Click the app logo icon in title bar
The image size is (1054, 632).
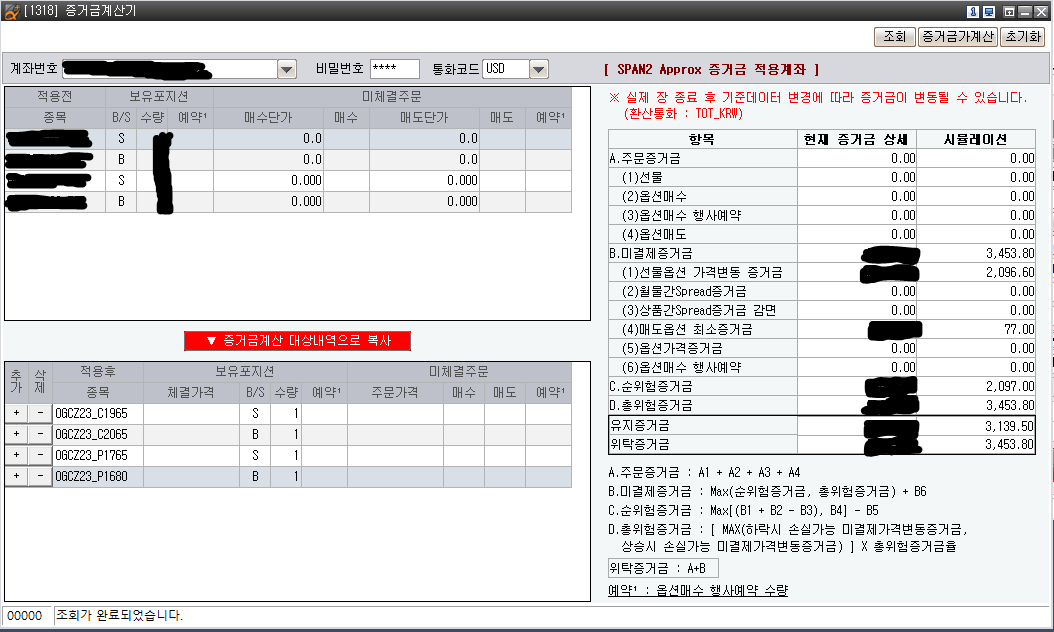point(11,11)
